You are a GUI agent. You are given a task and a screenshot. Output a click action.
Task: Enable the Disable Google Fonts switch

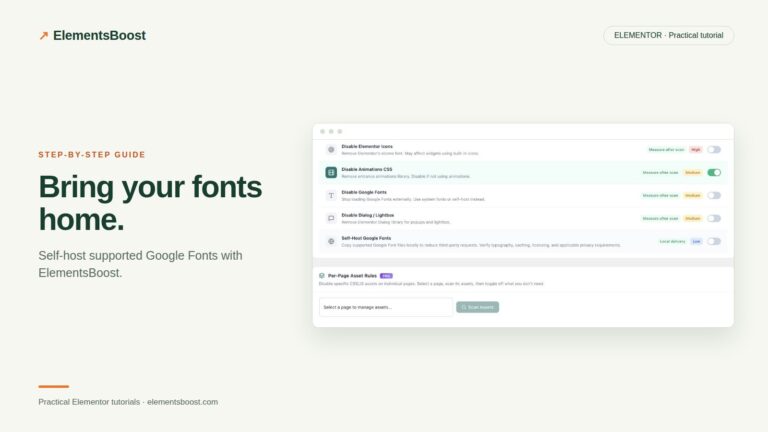click(x=714, y=195)
